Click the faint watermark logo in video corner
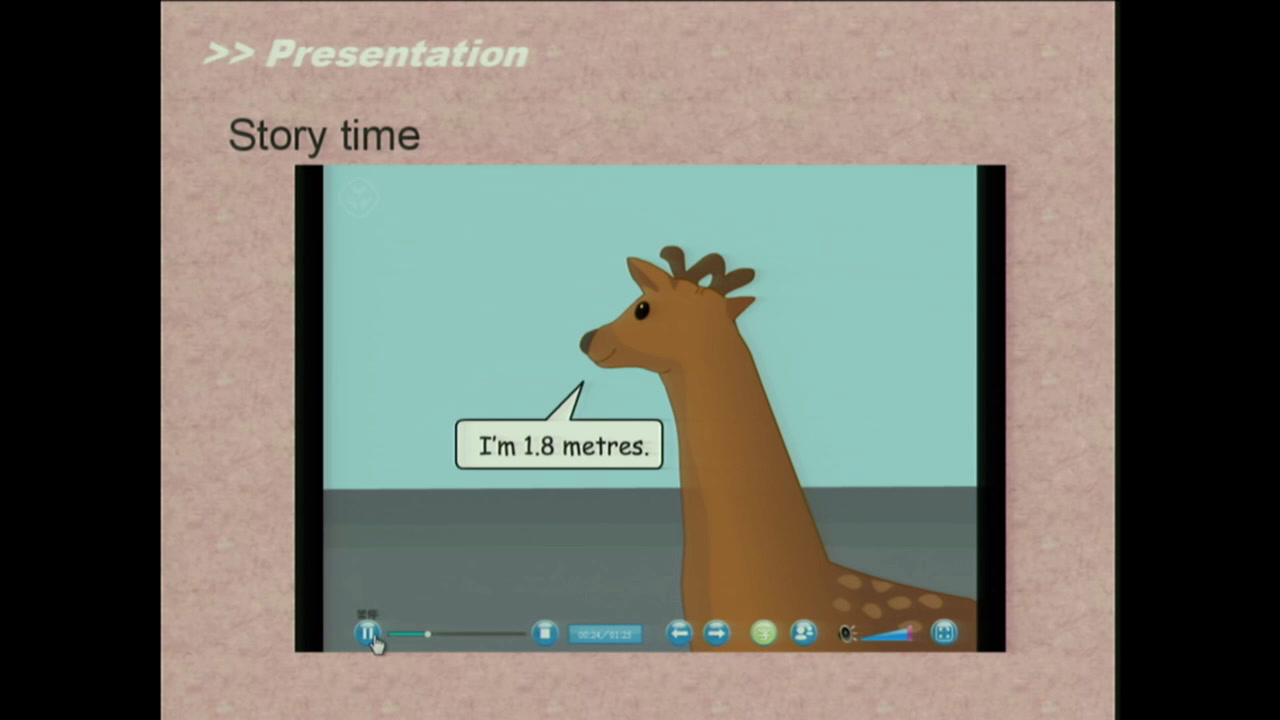The height and width of the screenshot is (720, 1280). coord(358,198)
